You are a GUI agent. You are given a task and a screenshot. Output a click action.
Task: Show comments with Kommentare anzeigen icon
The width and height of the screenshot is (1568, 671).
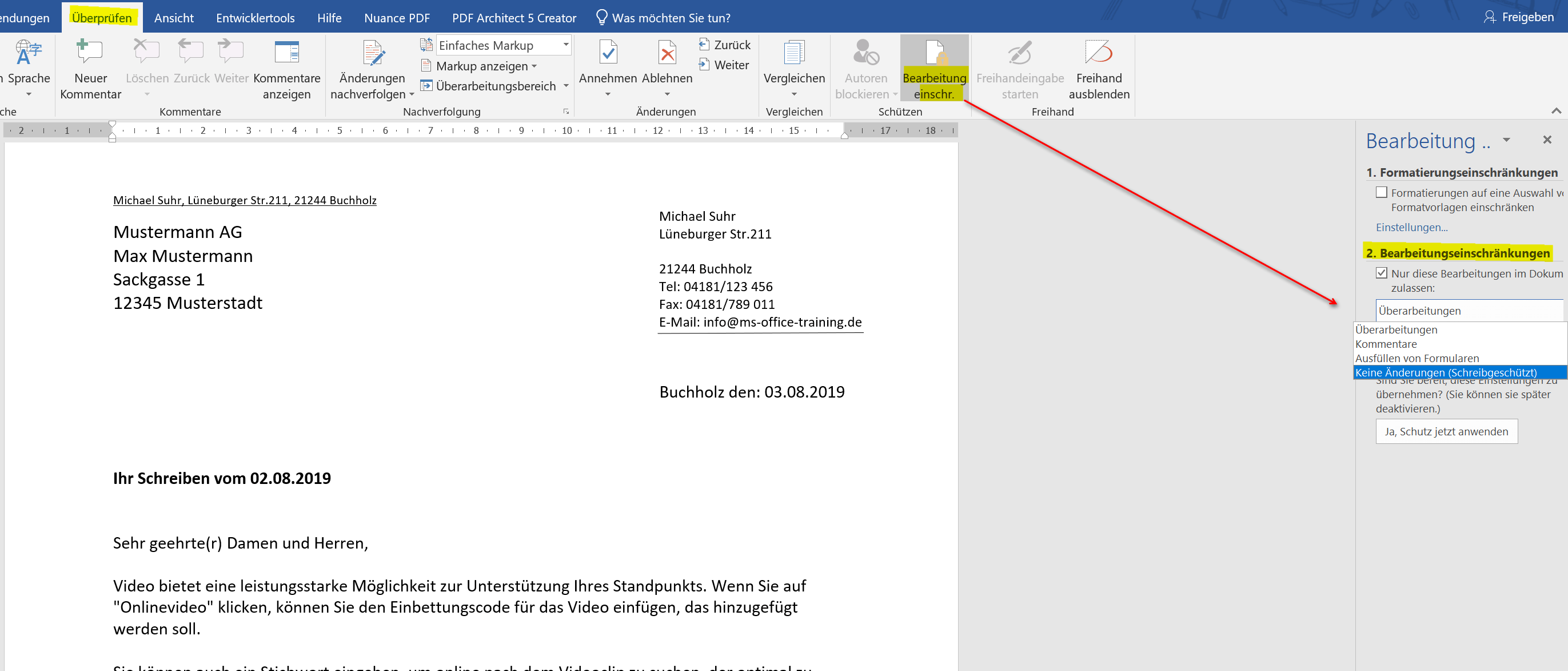pos(287,51)
